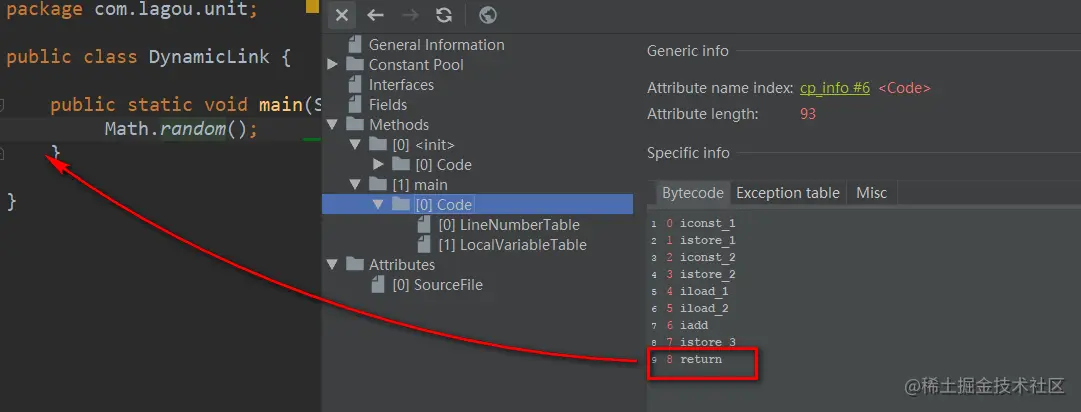This screenshot has height=412, width=1081.
Task: Select the LineNumberTable file icon
Action: pos(425,225)
